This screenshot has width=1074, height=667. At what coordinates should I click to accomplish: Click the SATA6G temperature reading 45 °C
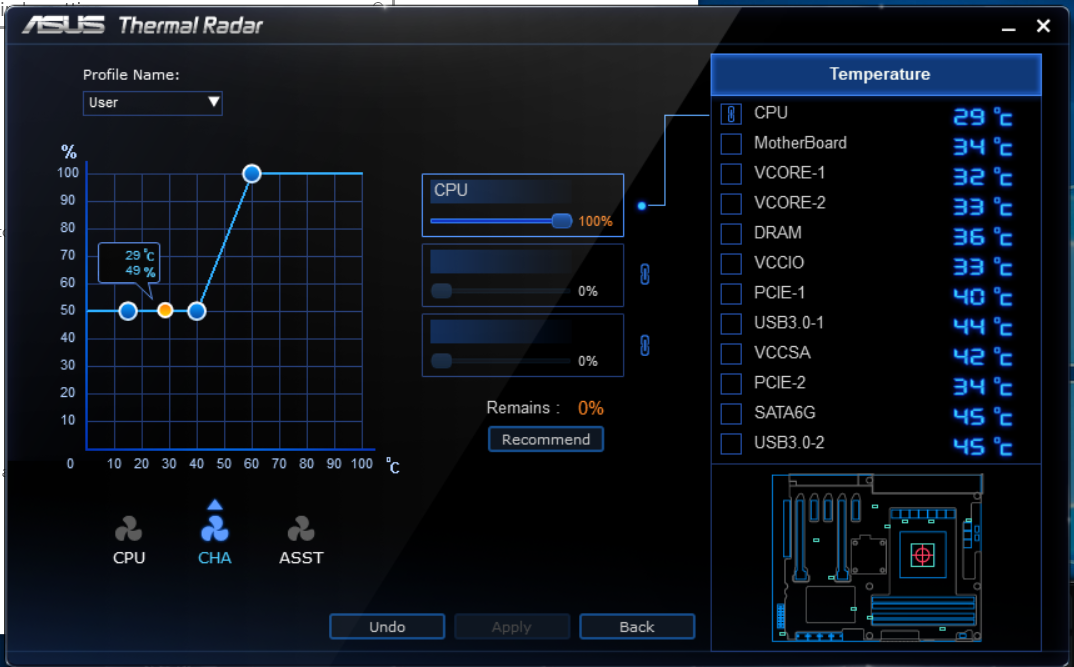coord(982,416)
